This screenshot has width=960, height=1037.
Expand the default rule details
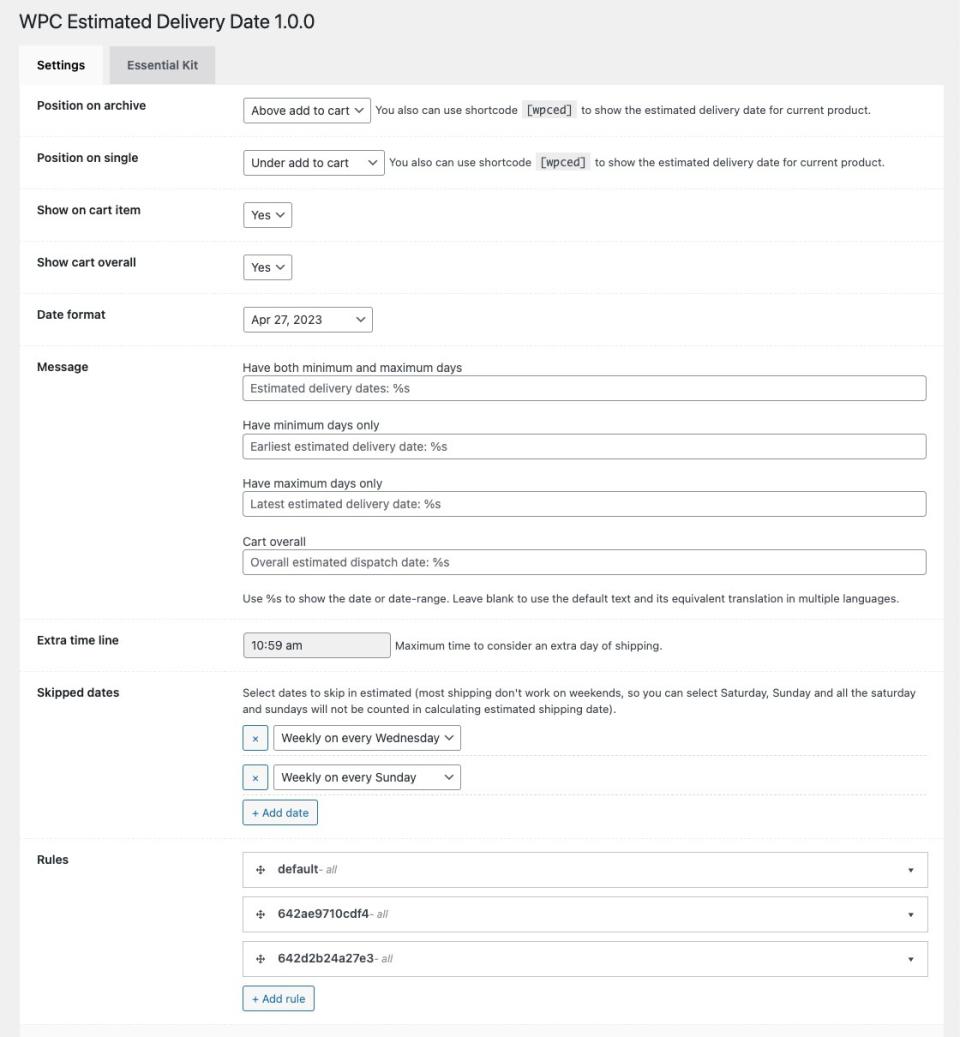point(911,869)
